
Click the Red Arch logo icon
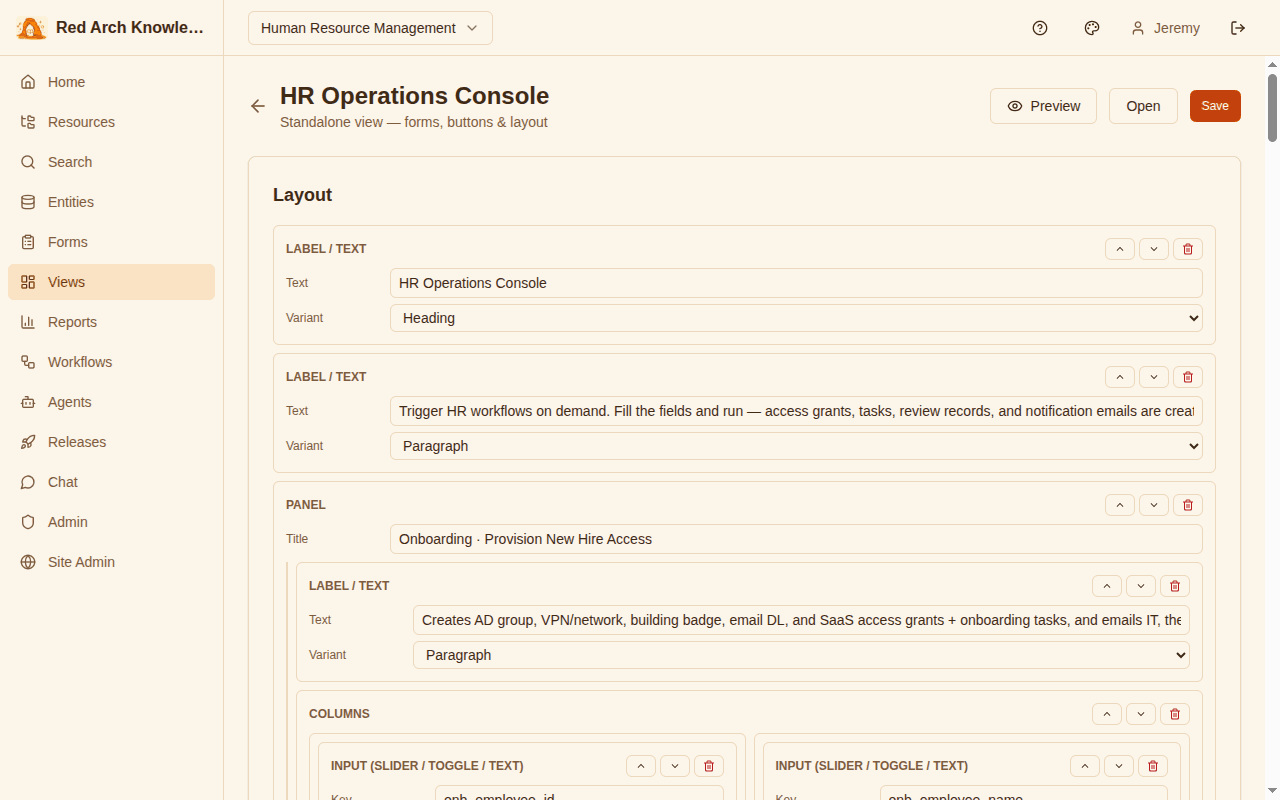[31, 28]
